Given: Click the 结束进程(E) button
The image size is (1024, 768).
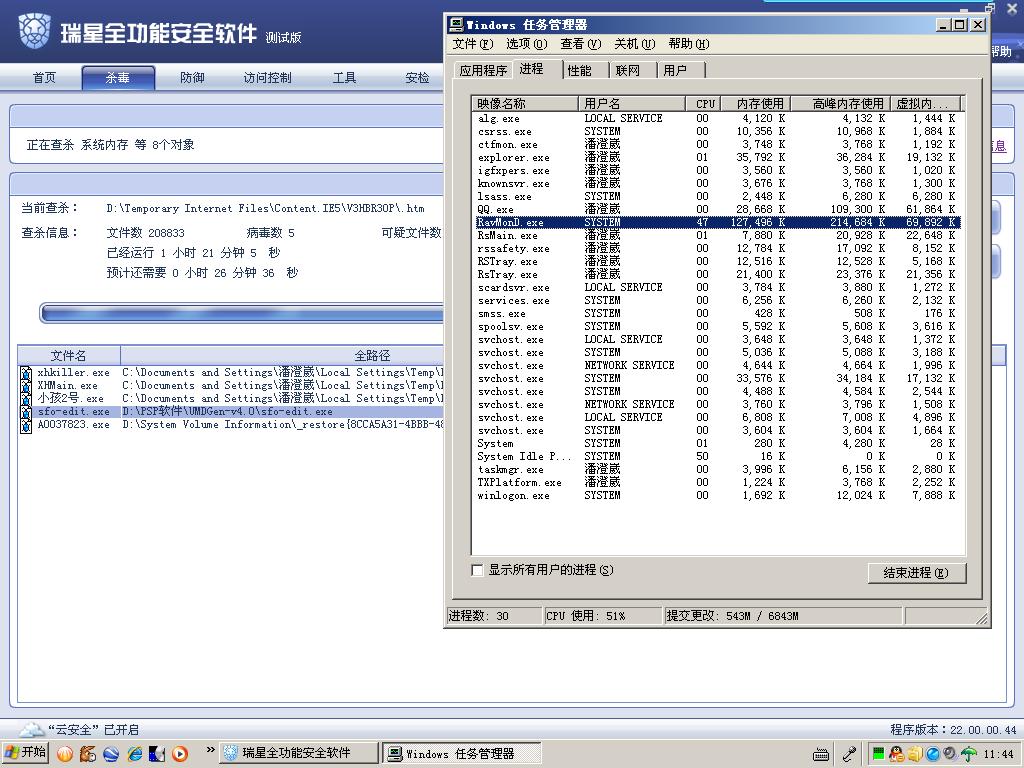Looking at the screenshot, I should tap(917, 573).
